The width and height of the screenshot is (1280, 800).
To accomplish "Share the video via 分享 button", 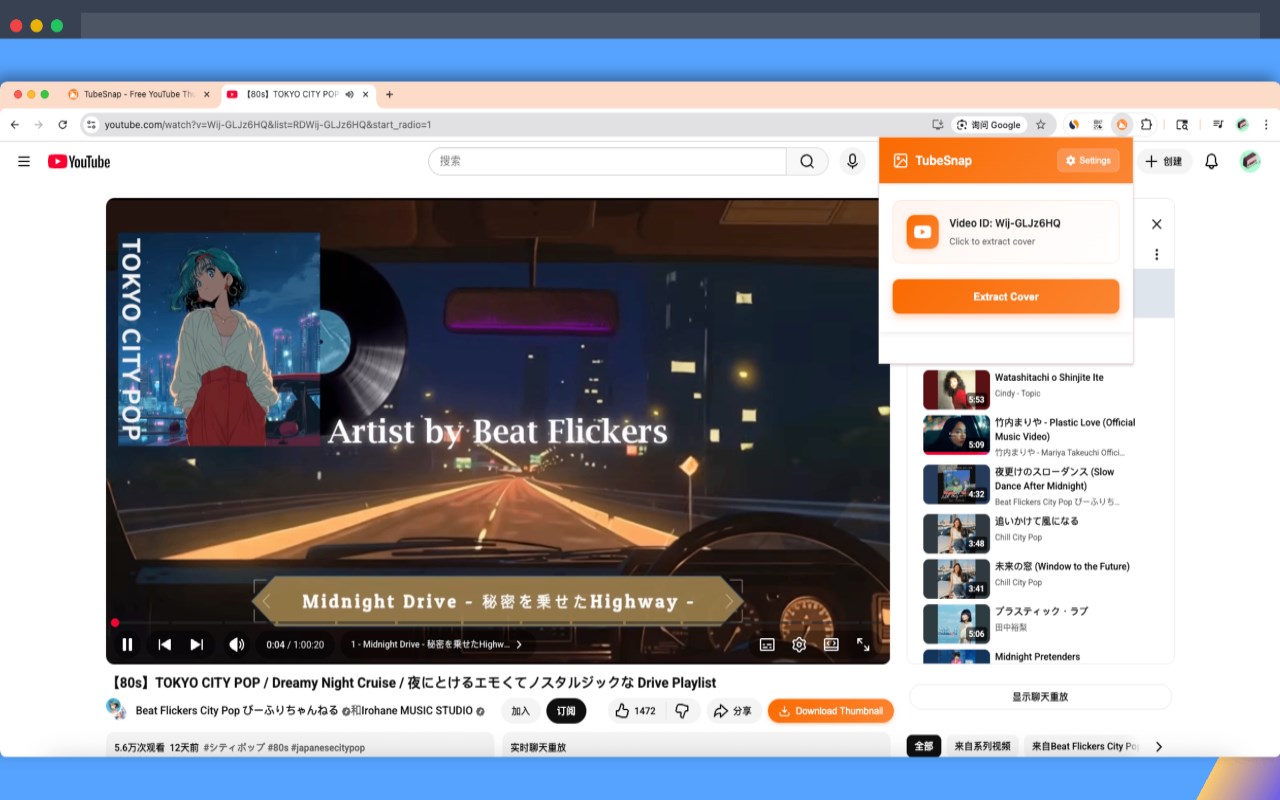I will 733,711.
